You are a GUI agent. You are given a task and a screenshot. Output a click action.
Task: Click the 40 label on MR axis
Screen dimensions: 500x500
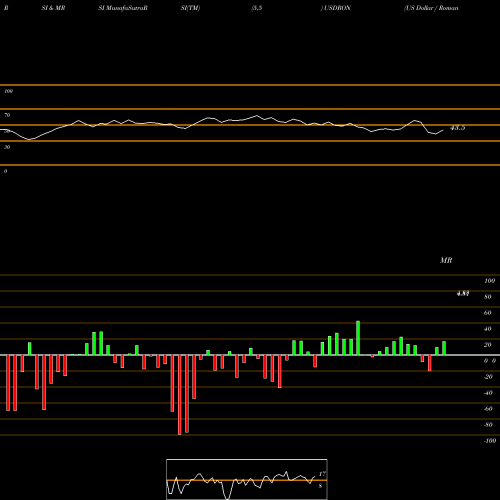tap(488, 329)
